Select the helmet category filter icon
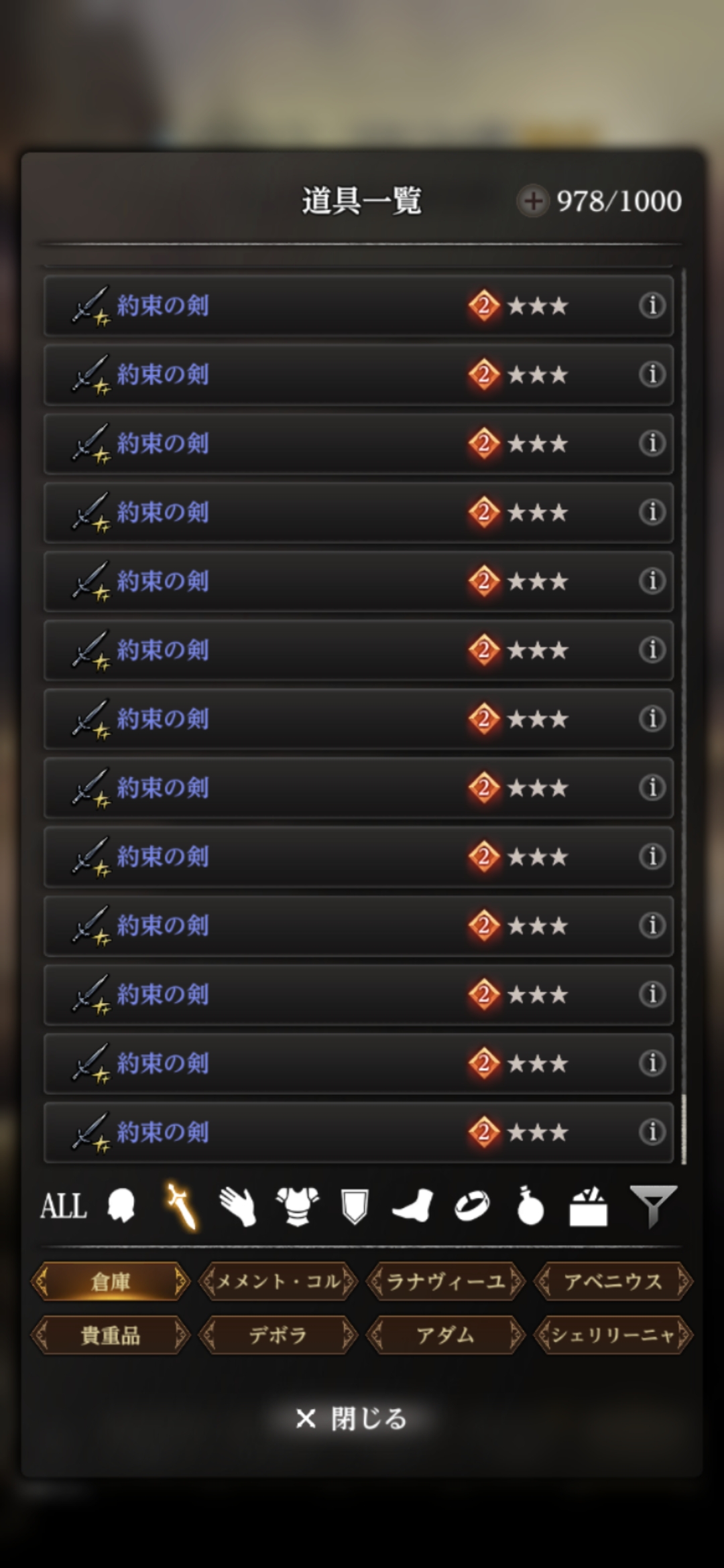 click(x=121, y=1206)
